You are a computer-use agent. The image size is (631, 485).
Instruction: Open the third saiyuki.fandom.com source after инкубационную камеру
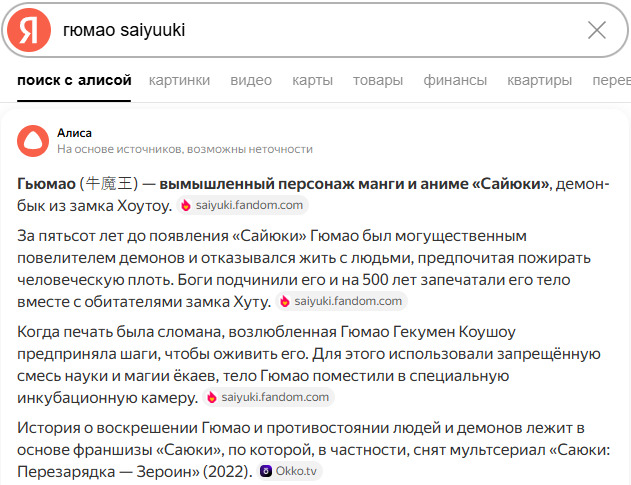pyautogui.click(x=269, y=397)
